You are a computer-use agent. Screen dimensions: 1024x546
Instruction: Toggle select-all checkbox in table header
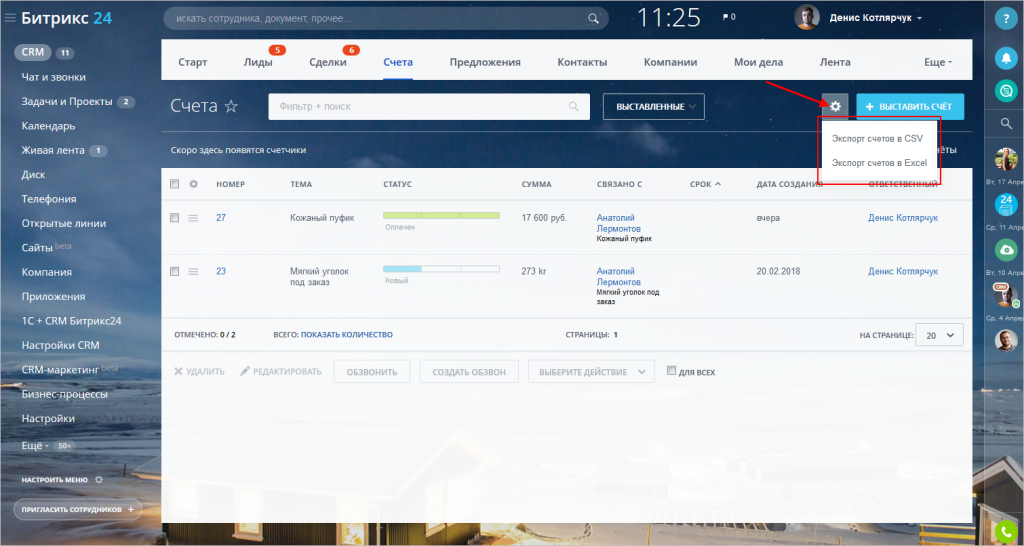pos(174,184)
